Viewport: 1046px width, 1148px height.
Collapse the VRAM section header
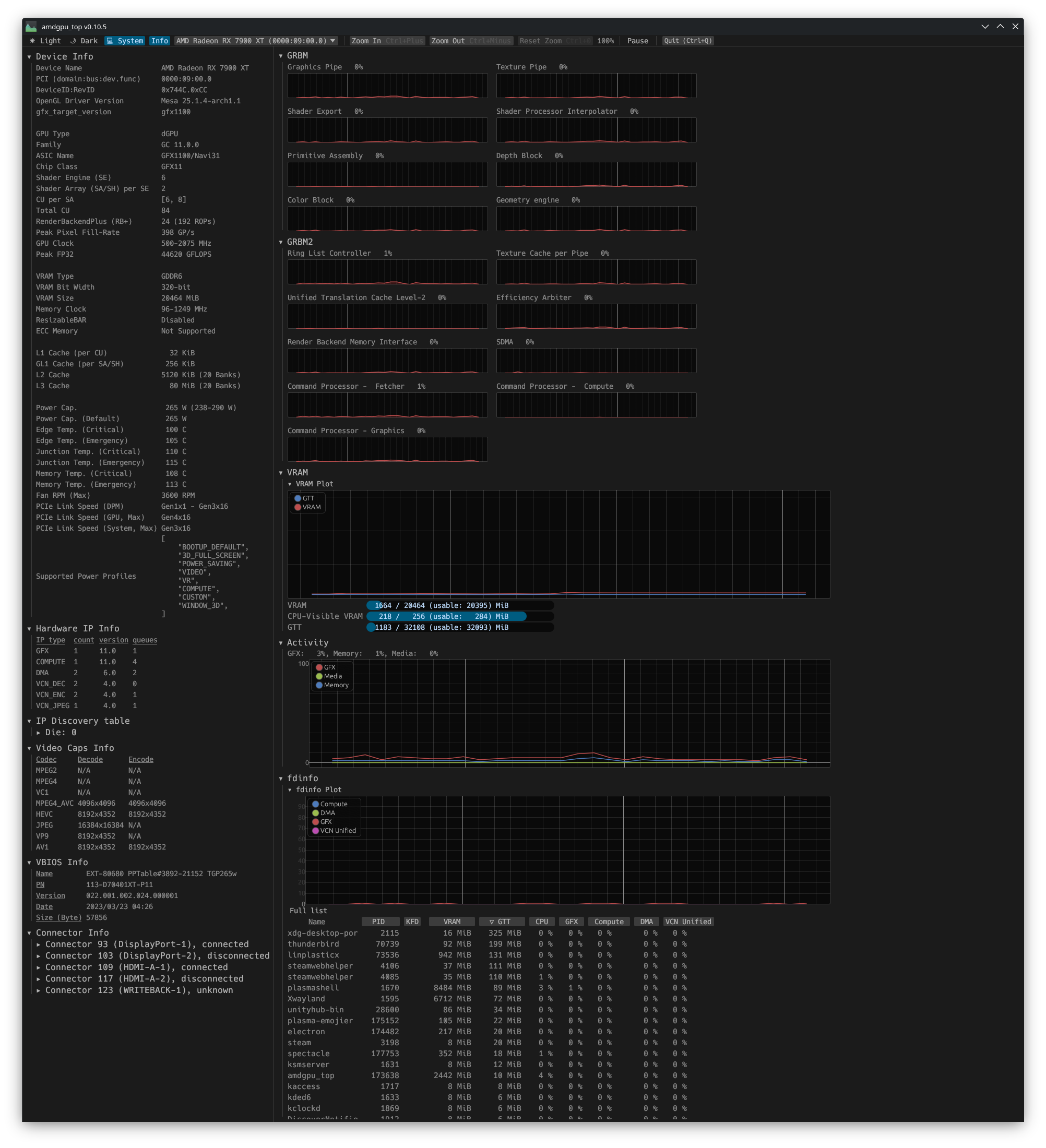[x=293, y=473]
